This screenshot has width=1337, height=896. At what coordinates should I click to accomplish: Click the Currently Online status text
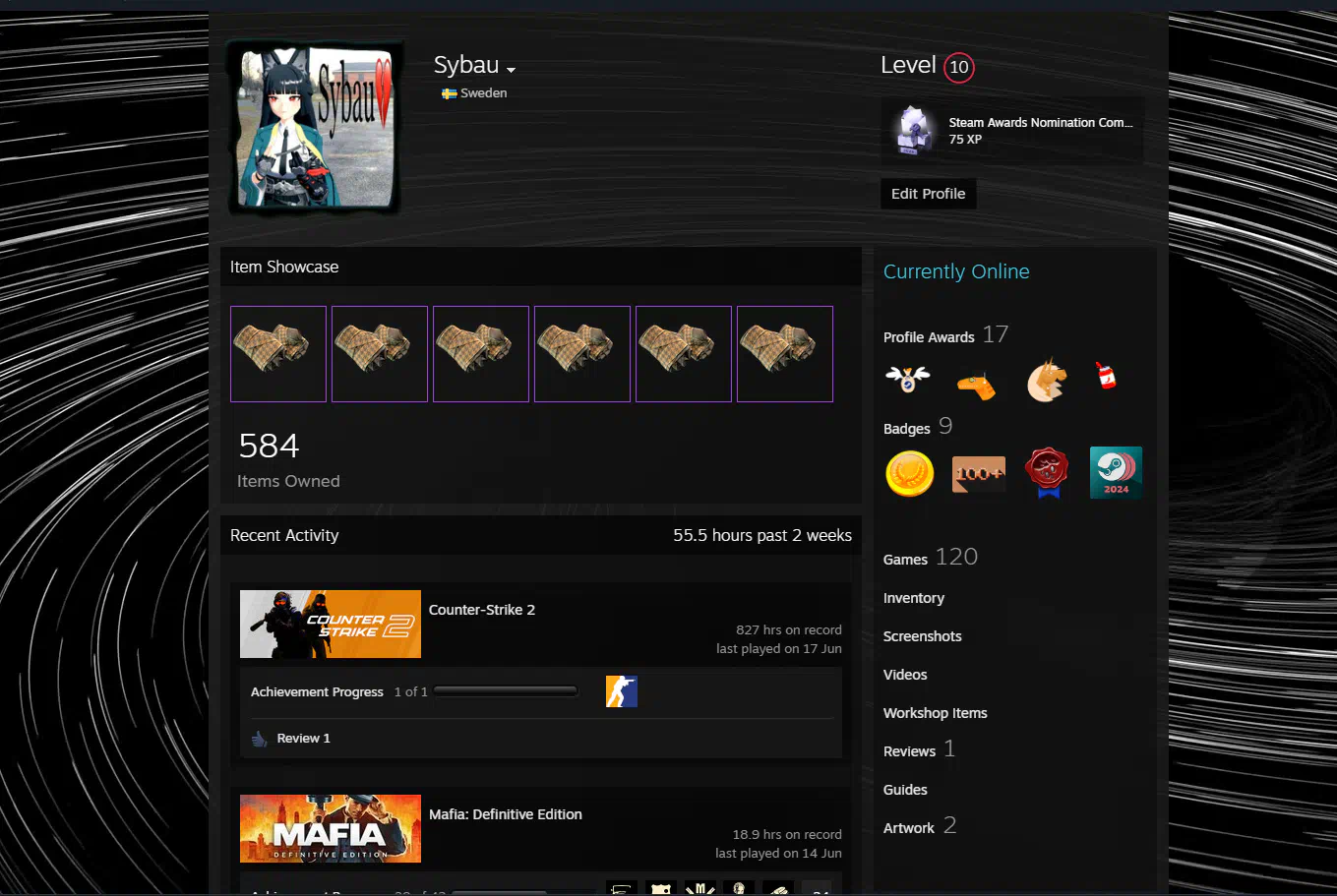coord(956,271)
